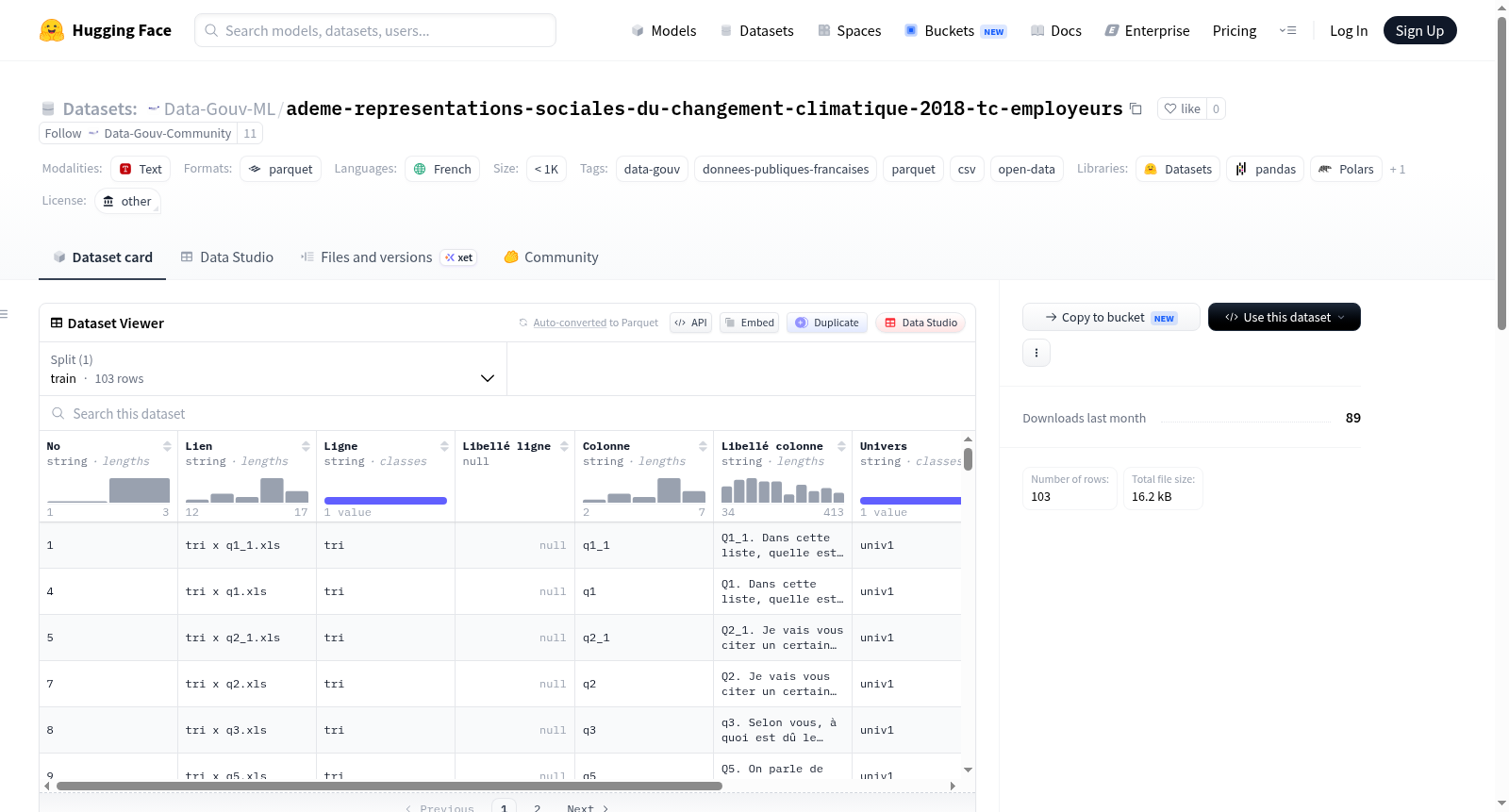
Task: Click the csv tag
Action: [967, 169]
